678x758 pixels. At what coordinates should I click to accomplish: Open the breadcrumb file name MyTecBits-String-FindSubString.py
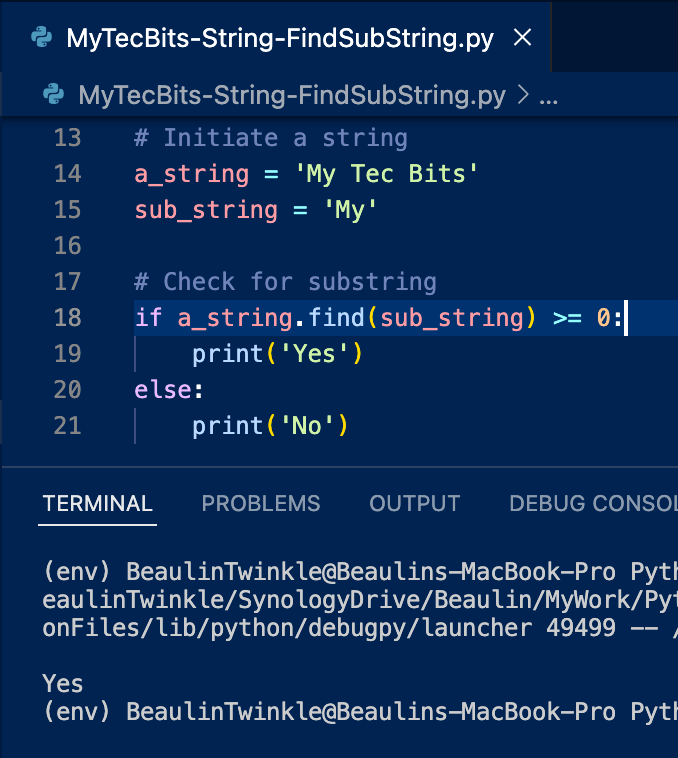click(x=291, y=95)
